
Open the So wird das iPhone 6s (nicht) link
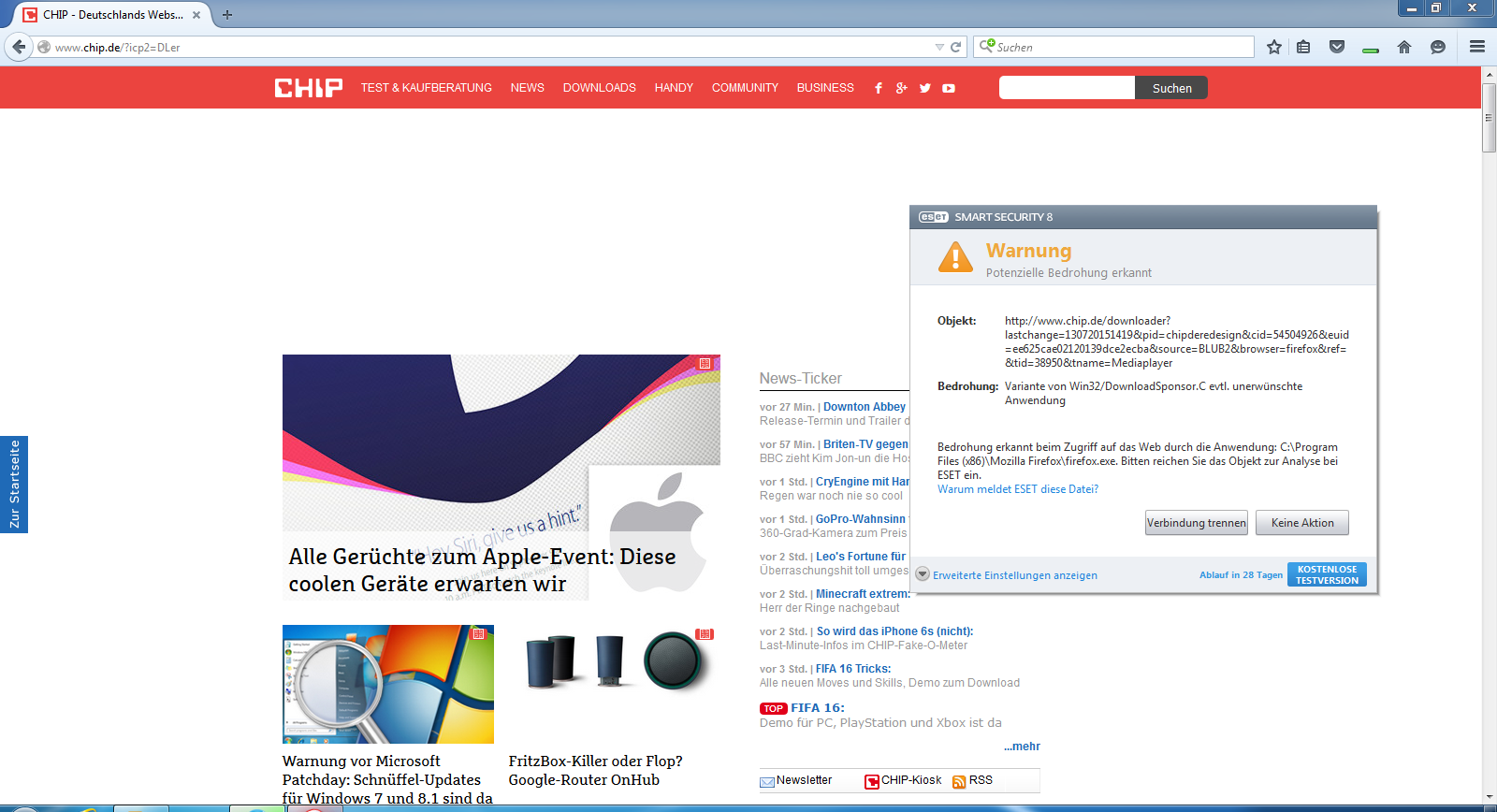pos(894,631)
